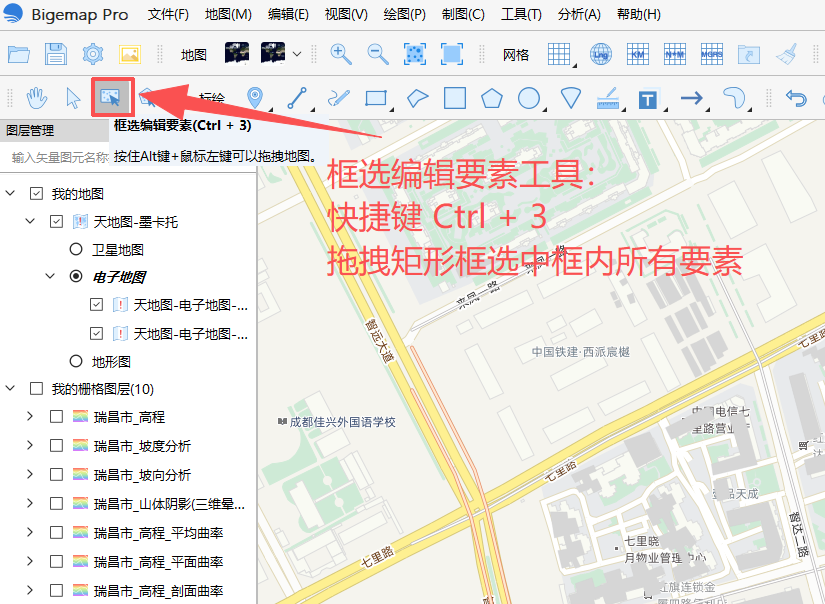Select the filled square shape tool
825x604 pixels.
click(x=455, y=98)
